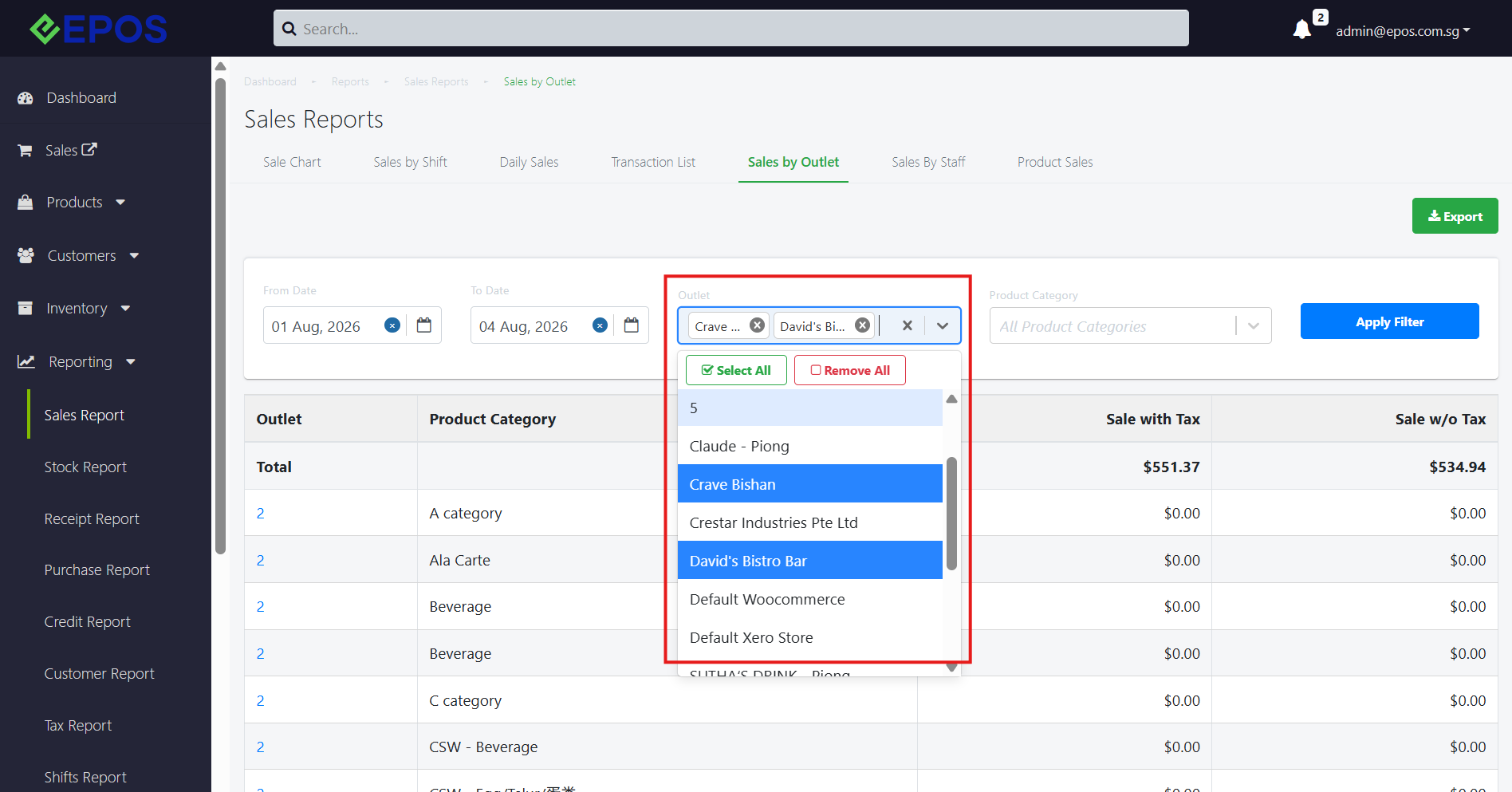Viewport: 1512px width, 792px height.
Task: Clear the From Date value
Action: click(x=392, y=325)
